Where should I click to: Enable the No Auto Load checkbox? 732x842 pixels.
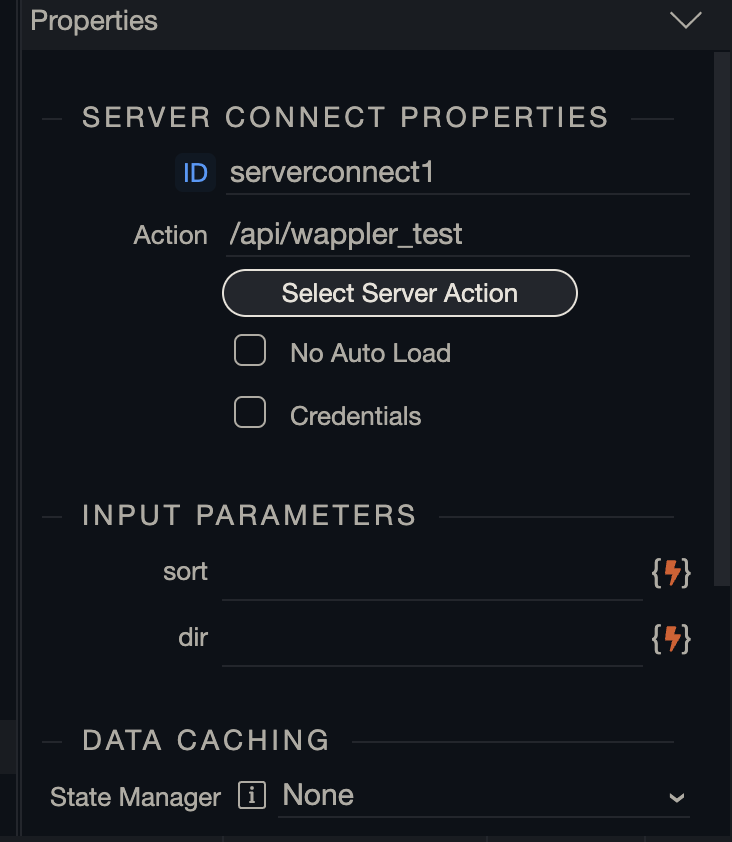250,351
